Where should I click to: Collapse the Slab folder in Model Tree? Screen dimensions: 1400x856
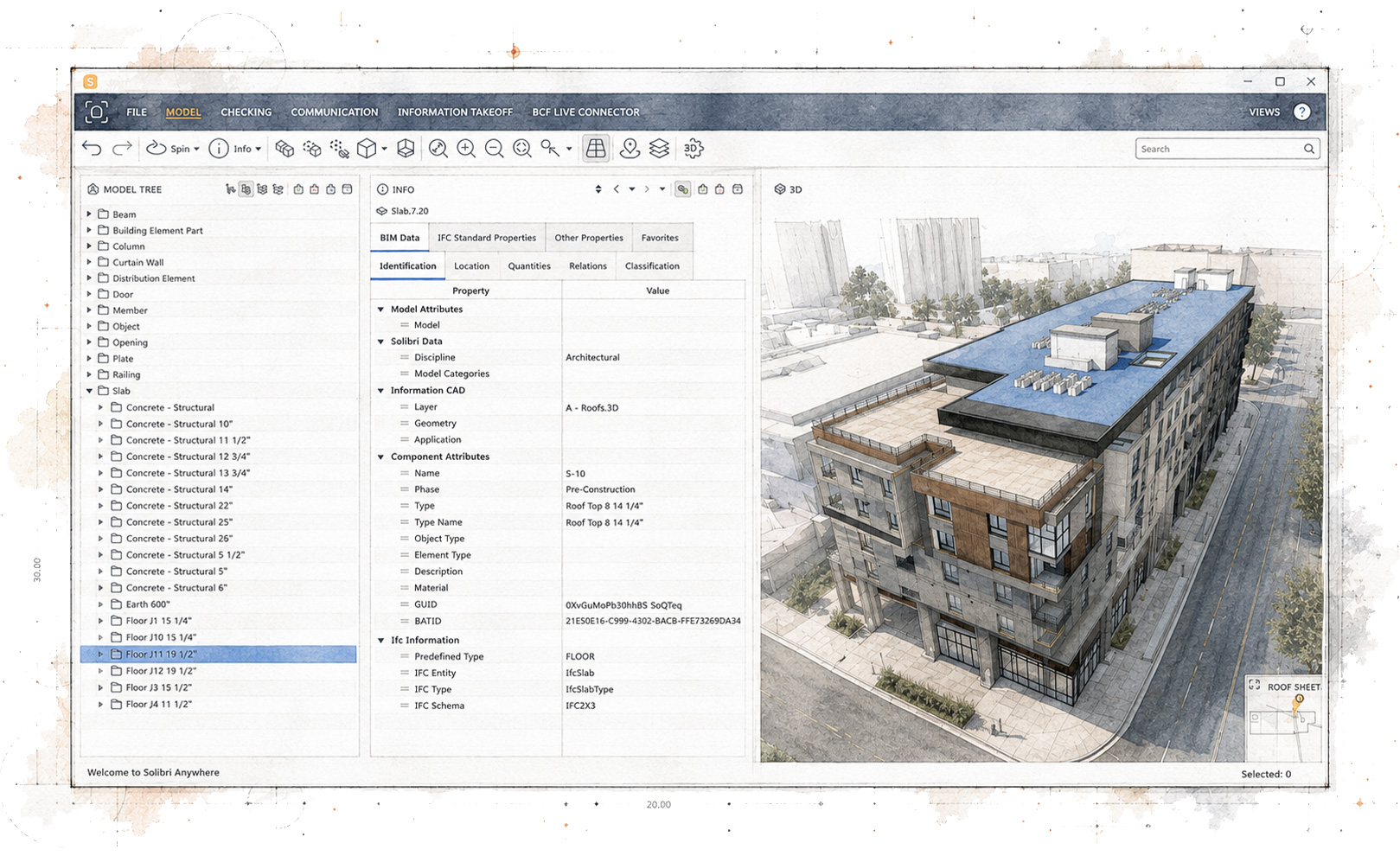point(89,391)
